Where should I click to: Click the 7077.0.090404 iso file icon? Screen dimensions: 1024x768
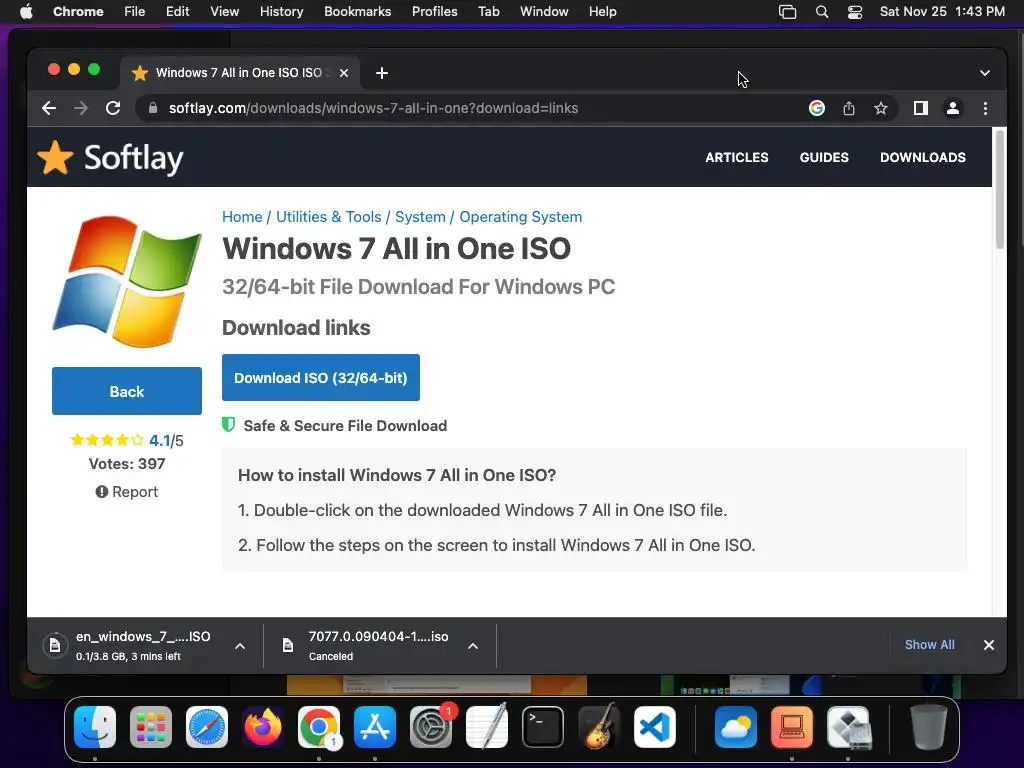click(x=287, y=645)
